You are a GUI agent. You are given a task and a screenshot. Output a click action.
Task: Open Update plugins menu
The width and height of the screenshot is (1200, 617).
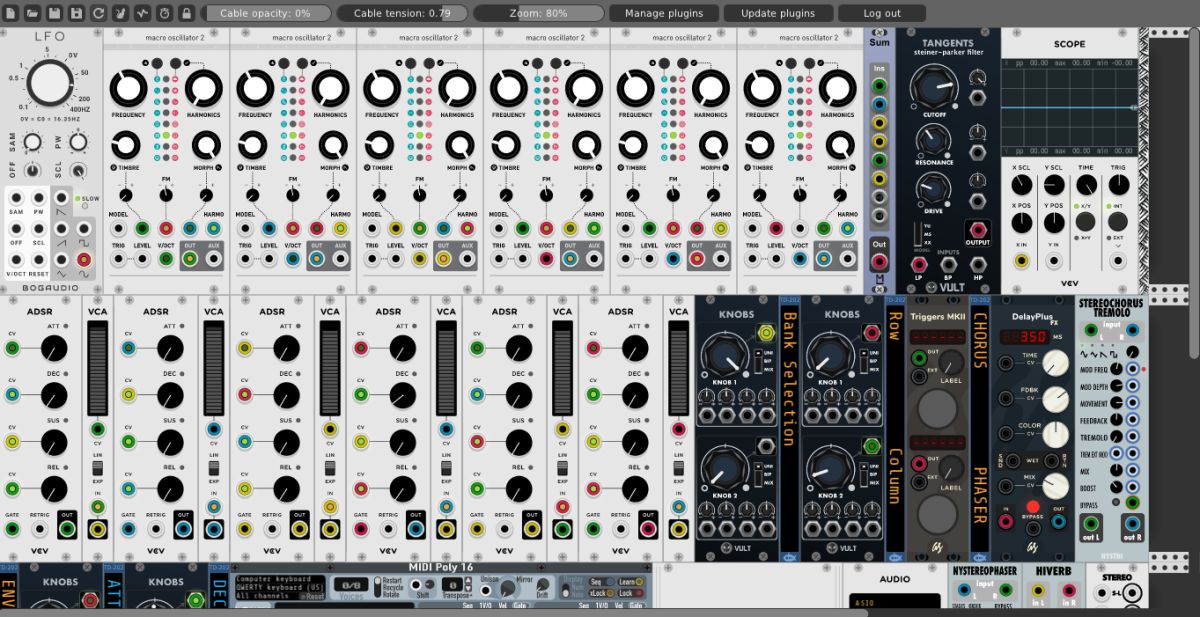tap(777, 13)
